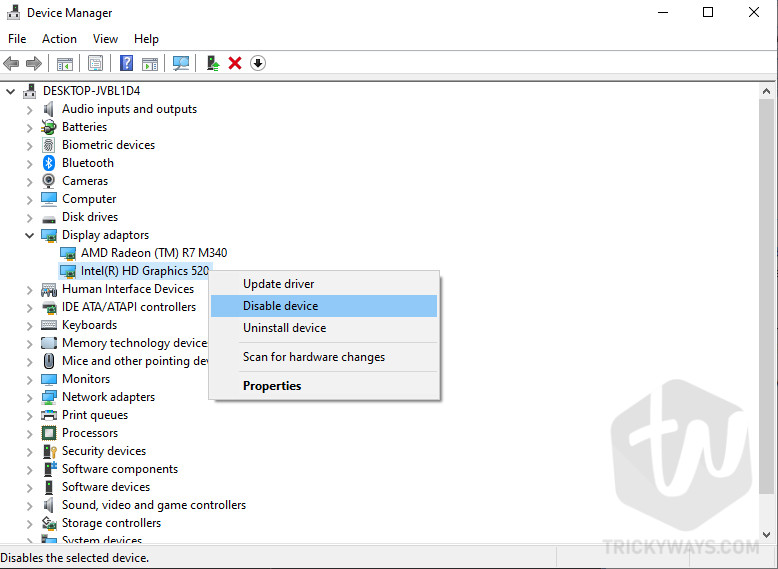
Task: Expand the Disk drives category
Action: (x=29, y=218)
